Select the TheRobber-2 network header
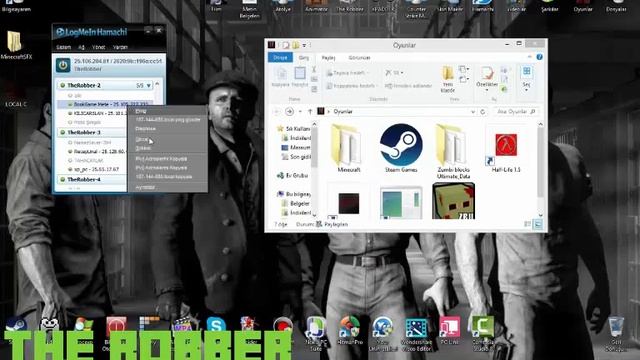 coord(105,85)
